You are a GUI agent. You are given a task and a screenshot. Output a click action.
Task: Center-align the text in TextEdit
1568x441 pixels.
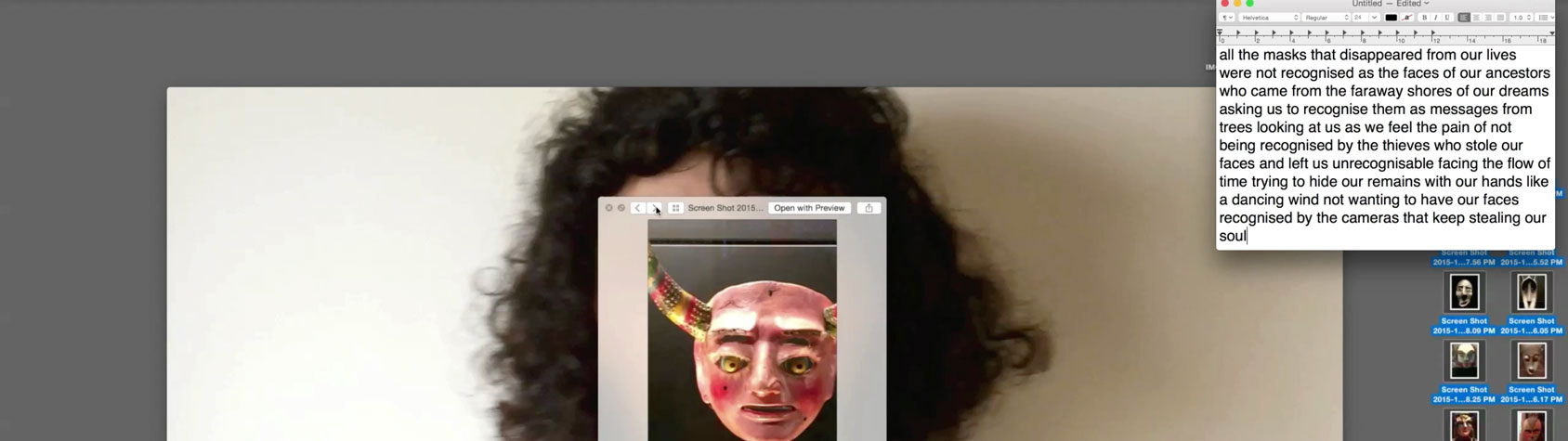(x=1476, y=18)
